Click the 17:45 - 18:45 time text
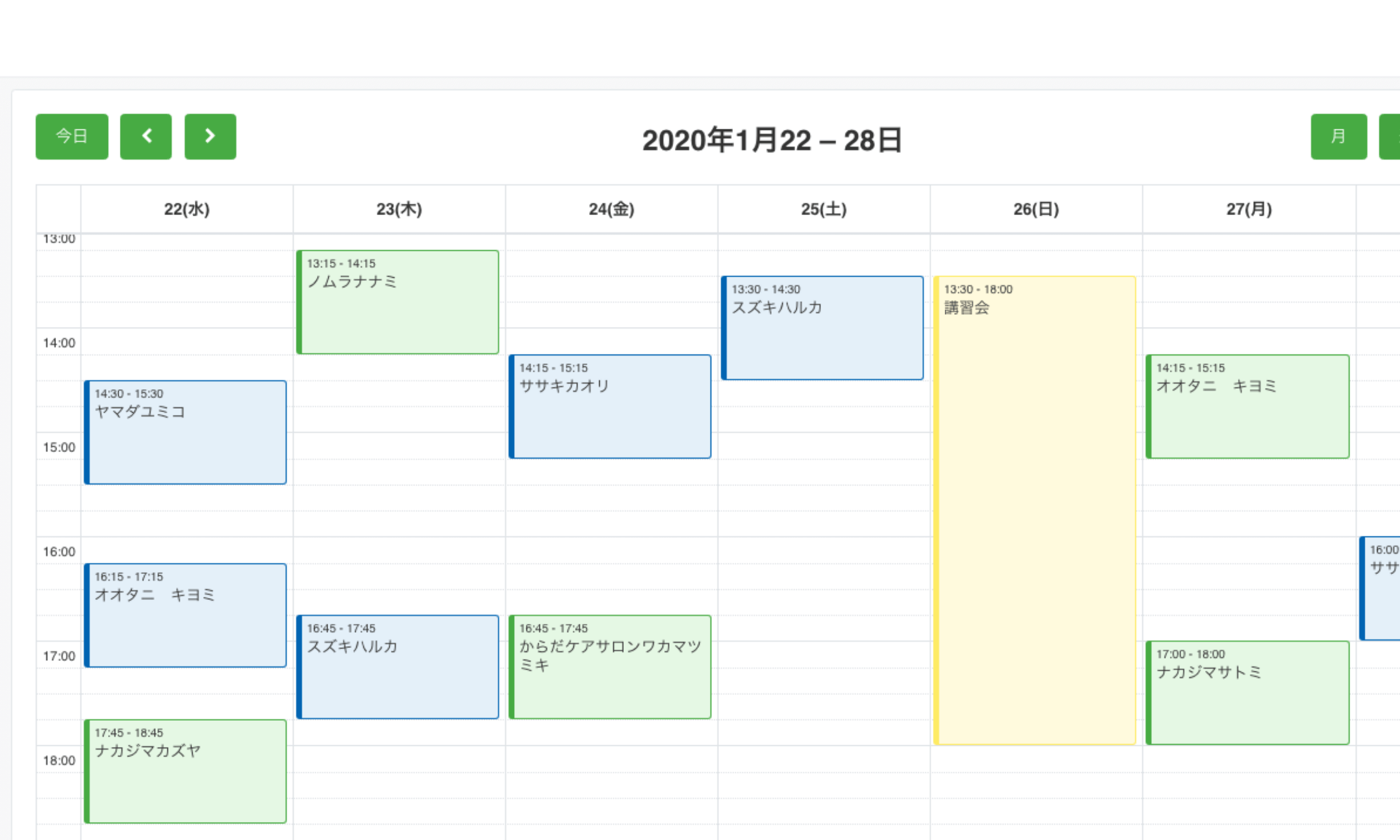The image size is (1400, 840). [x=128, y=733]
